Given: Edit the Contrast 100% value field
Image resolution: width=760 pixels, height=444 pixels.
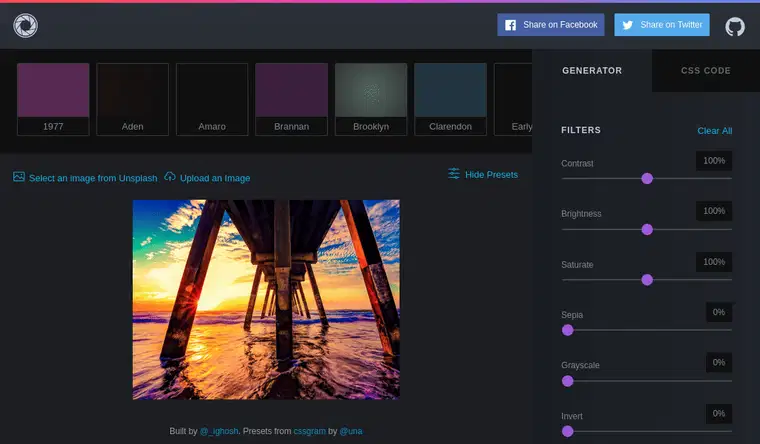Looking at the screenshot, I should point(714,160).
